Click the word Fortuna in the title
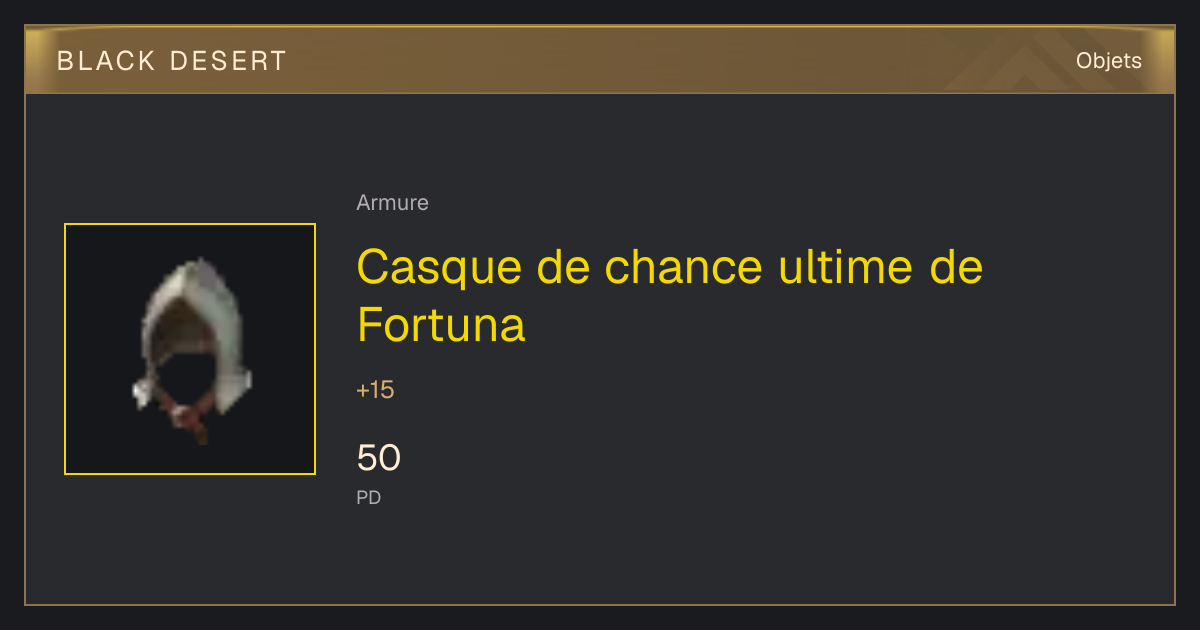The image size is (1200, 630). (441, 325)
